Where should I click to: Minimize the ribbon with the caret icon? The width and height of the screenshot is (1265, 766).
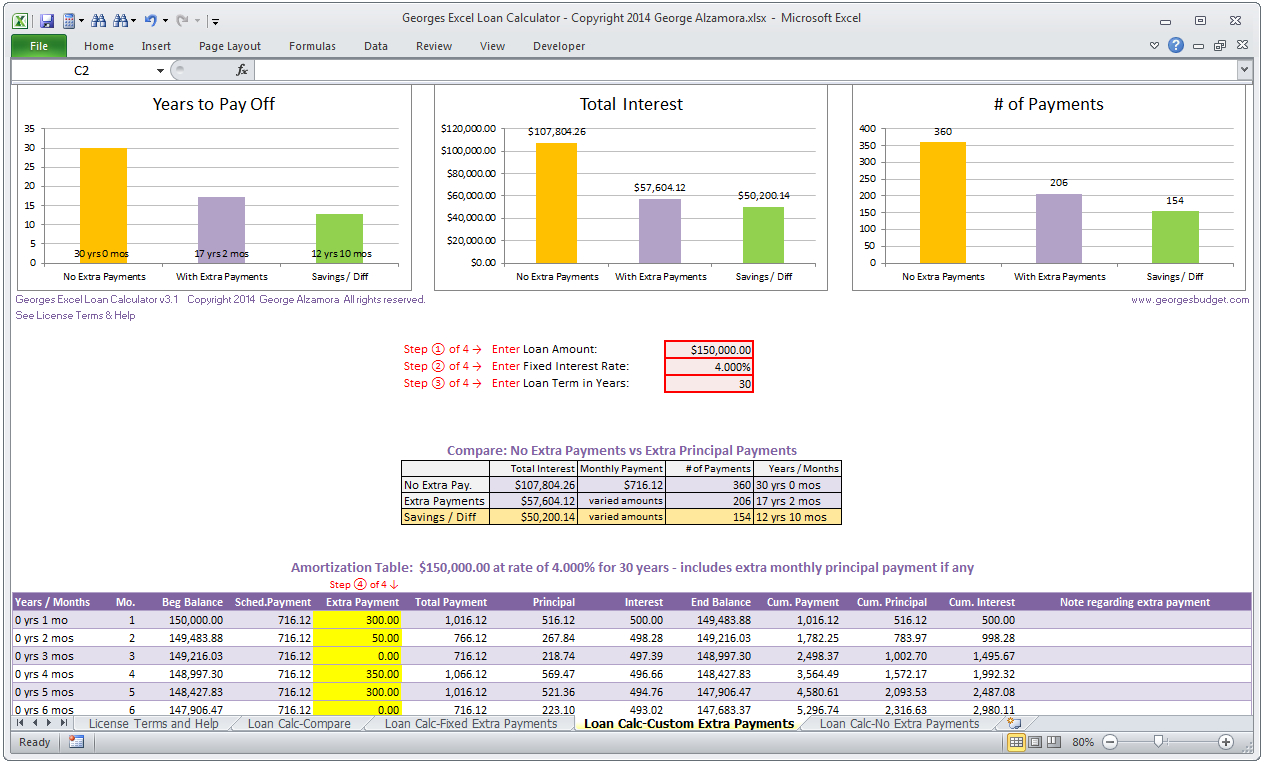click(x=1154, y=45)
